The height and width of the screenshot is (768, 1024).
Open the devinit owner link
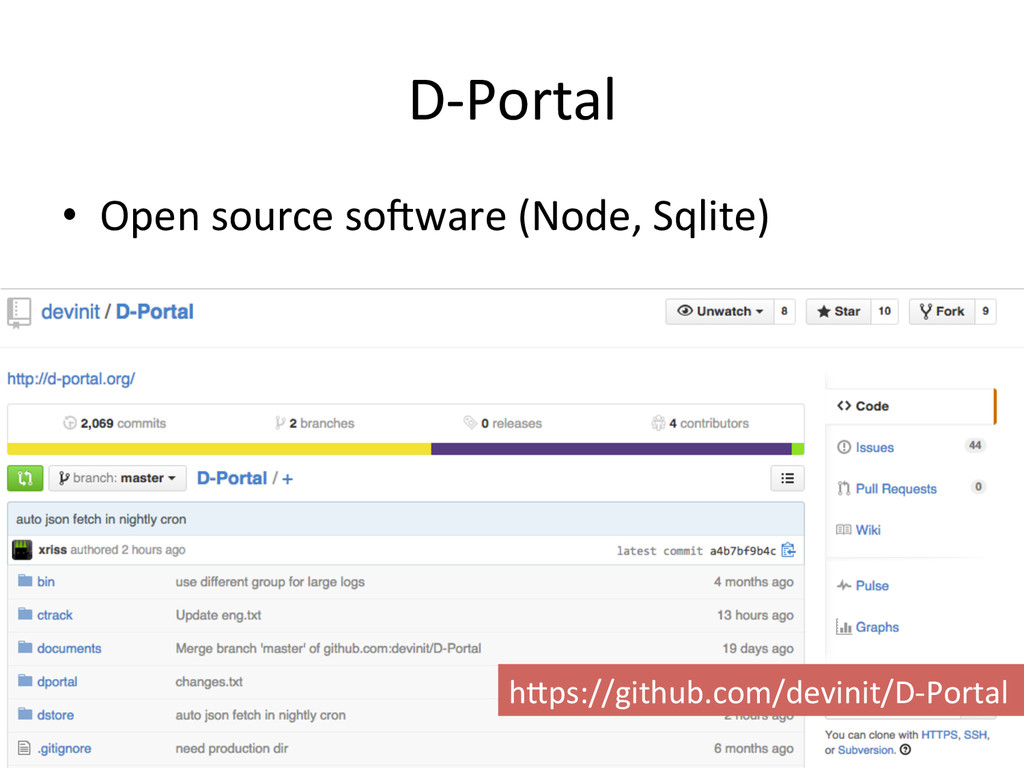pyautogui.click(x=71, y=312)
